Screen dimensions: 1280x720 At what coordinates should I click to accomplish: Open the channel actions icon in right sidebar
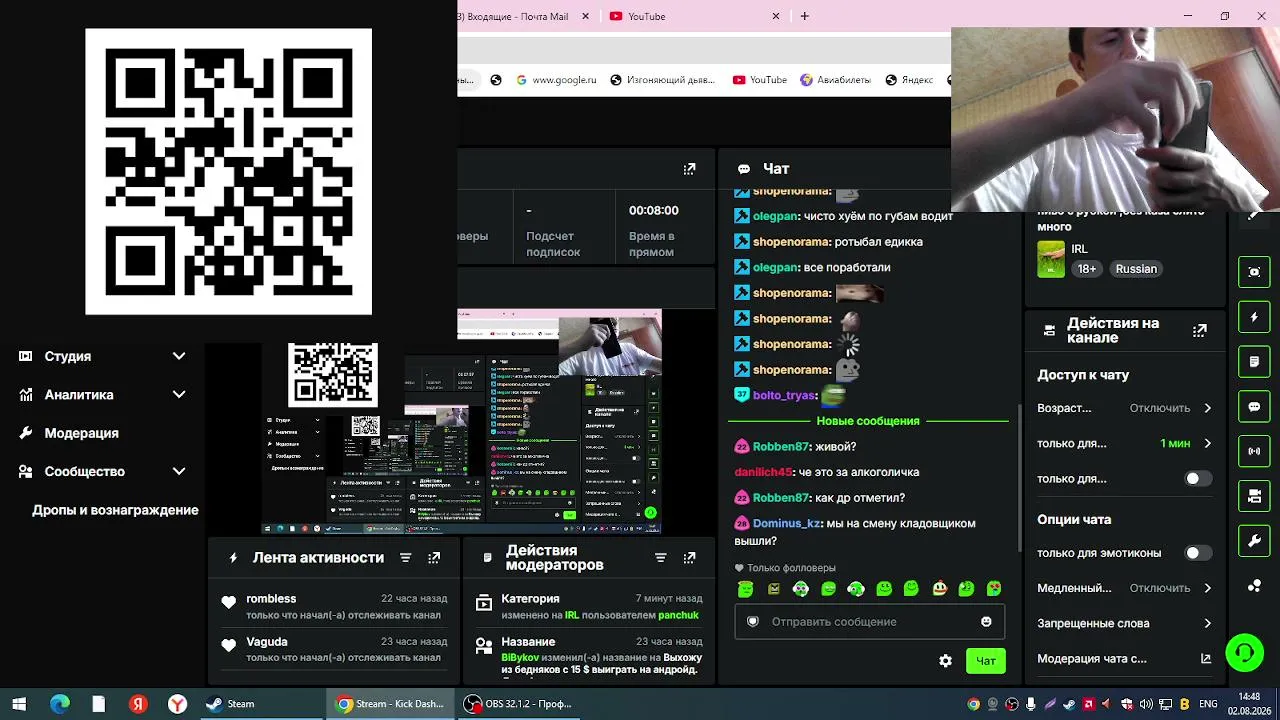point(1254,496)
